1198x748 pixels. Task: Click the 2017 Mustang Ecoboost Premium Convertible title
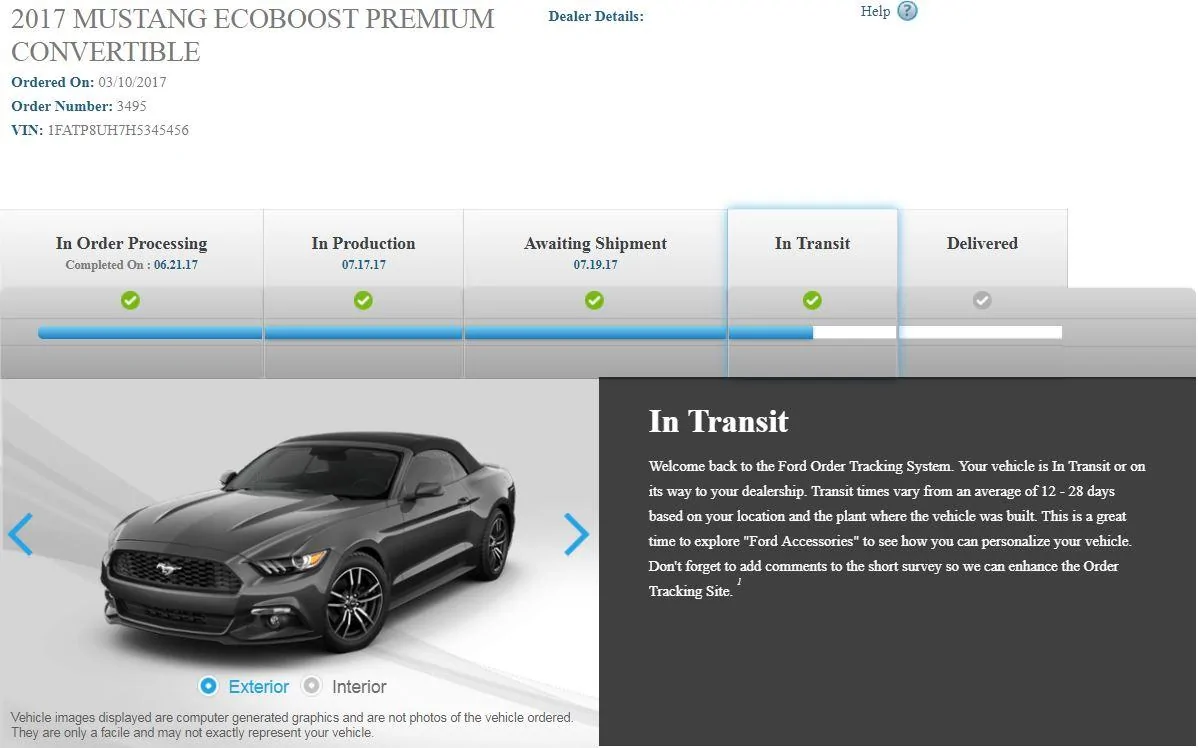click(x=253, y=35)
